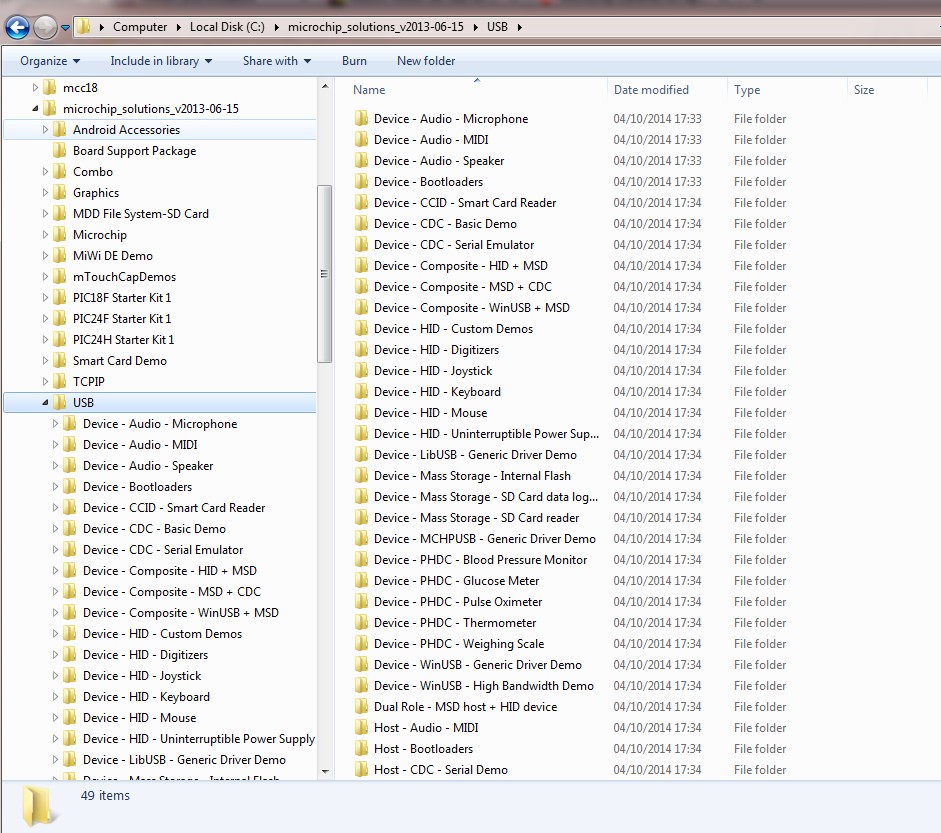
Task: Navigate to microchip_solutions_v2013-06-15 breadcrumb
Action: [x=376, y=27]
